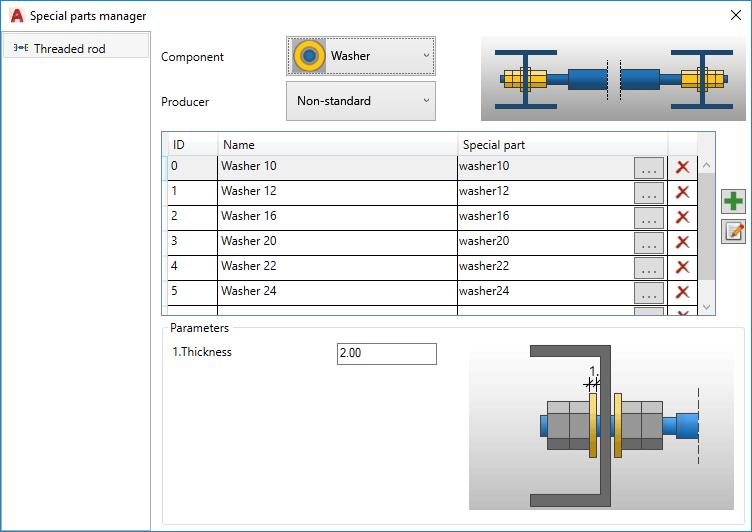The height and width of the screenshot is (532, 752).
Task: Click the ID cell of row 5
Action: [x=192, y=293]
